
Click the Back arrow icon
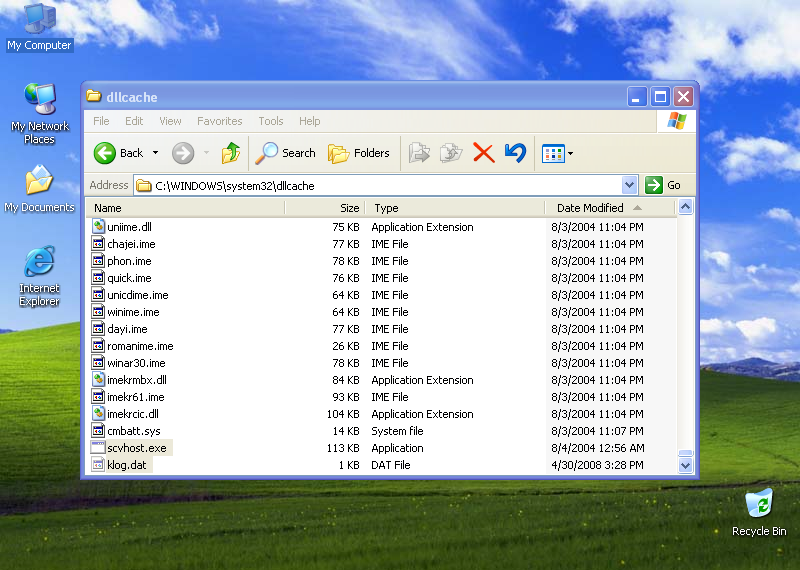tap(105, 153)
